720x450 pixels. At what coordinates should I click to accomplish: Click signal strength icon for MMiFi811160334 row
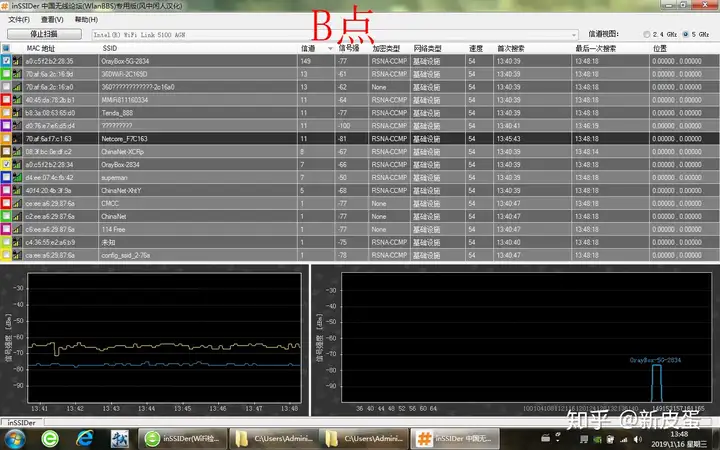click(x=17, y=100)
